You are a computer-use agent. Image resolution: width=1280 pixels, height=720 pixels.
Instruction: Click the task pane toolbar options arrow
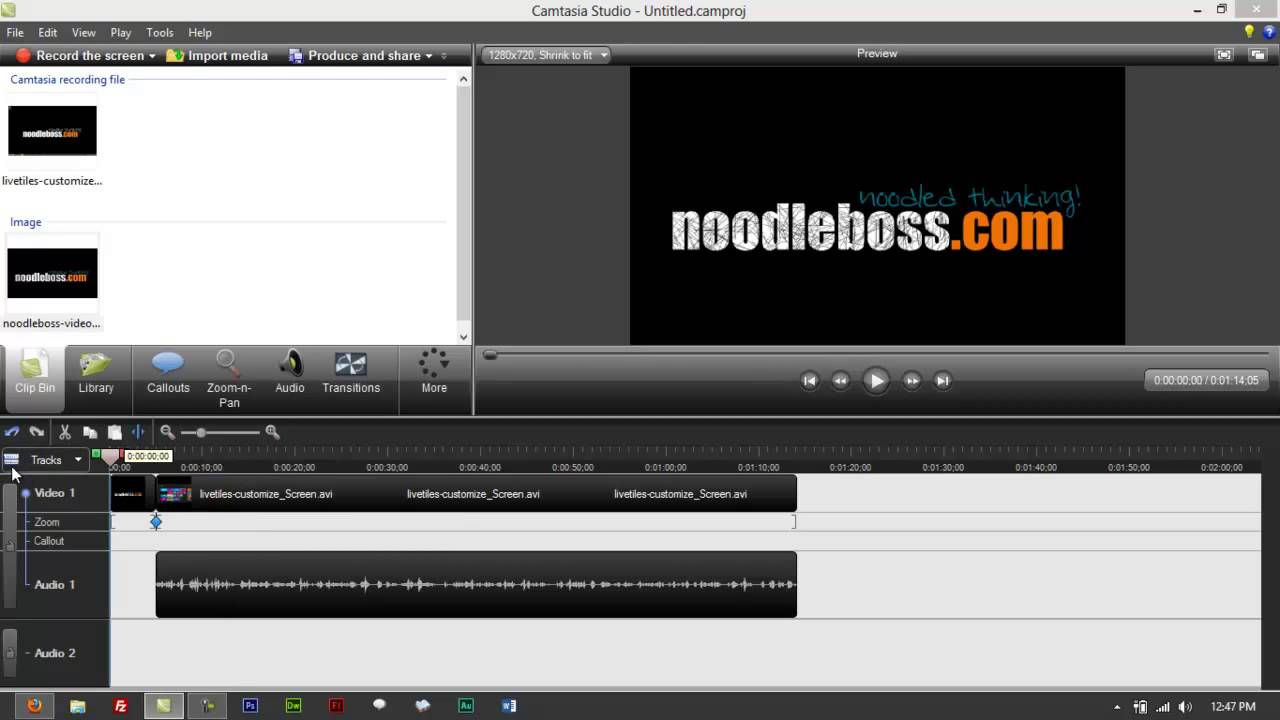click(x=444, y=56)
